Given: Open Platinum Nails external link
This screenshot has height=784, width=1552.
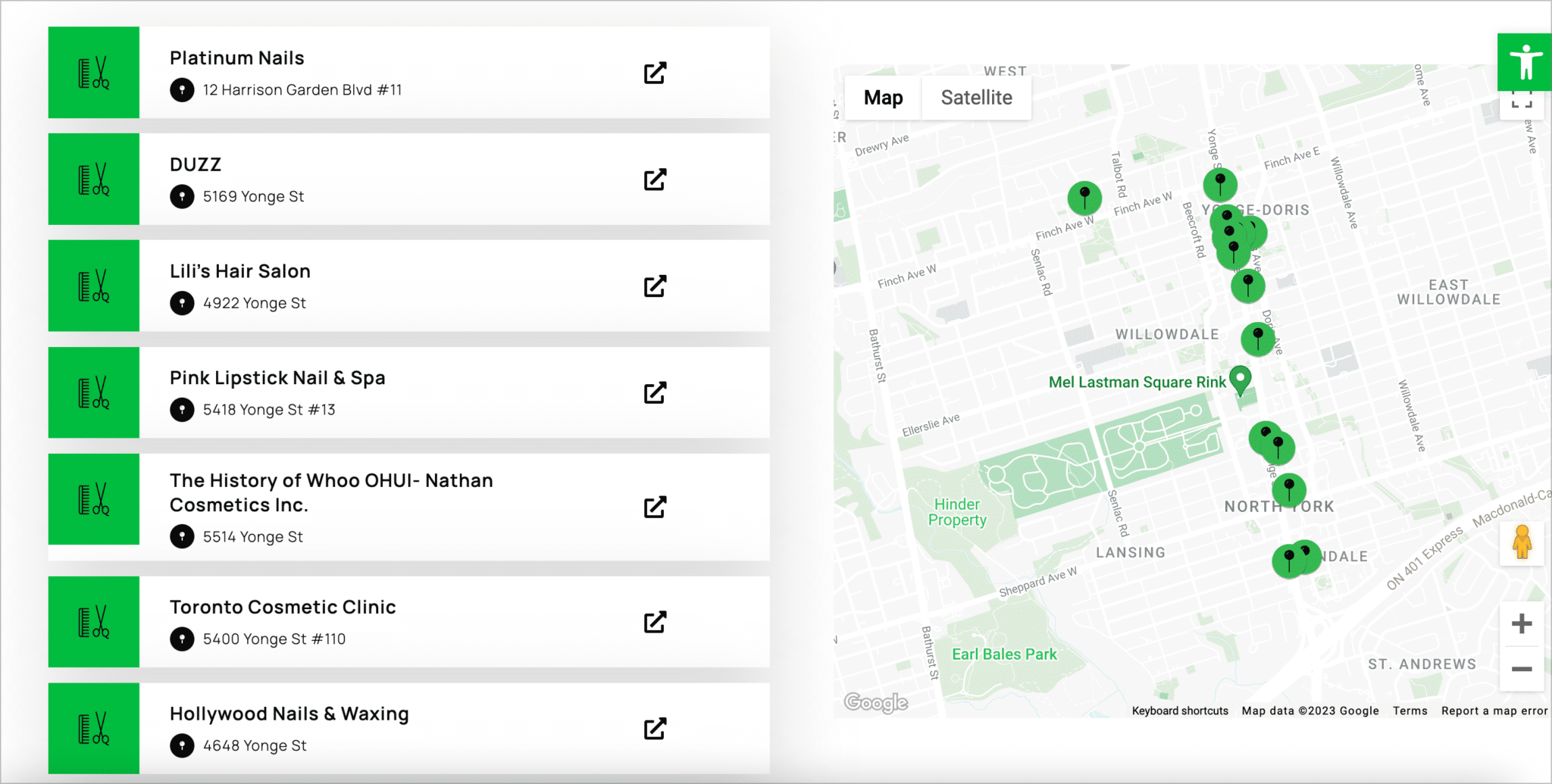Looking at the screenshot, I should click(656, 72).
